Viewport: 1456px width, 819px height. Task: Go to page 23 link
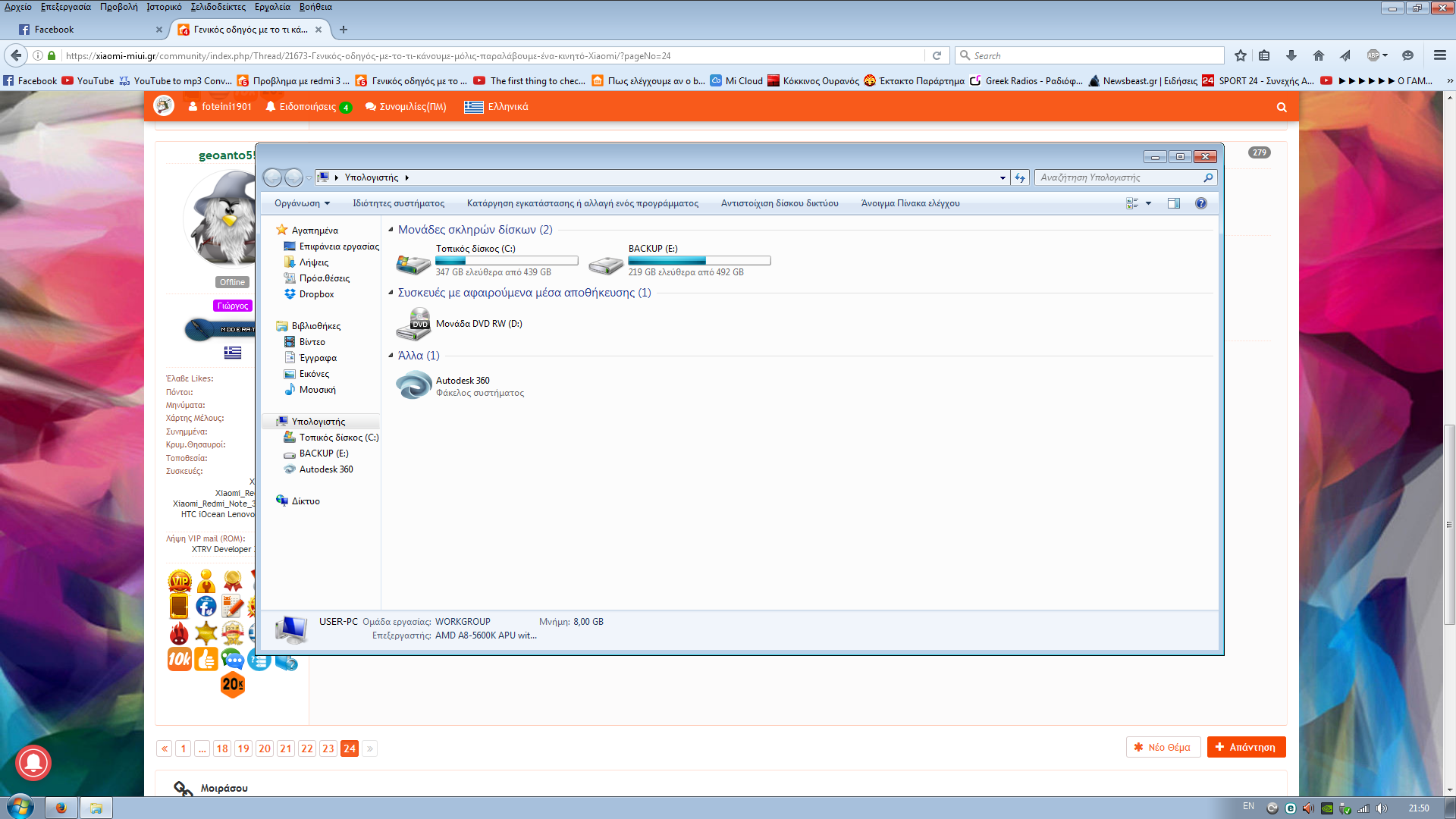328,748
